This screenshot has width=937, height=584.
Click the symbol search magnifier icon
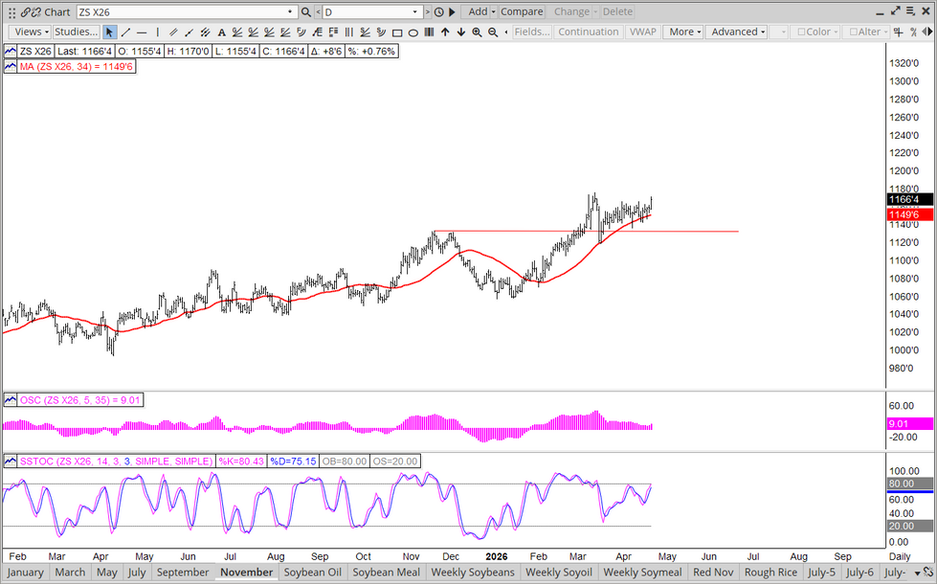(306, 12)
